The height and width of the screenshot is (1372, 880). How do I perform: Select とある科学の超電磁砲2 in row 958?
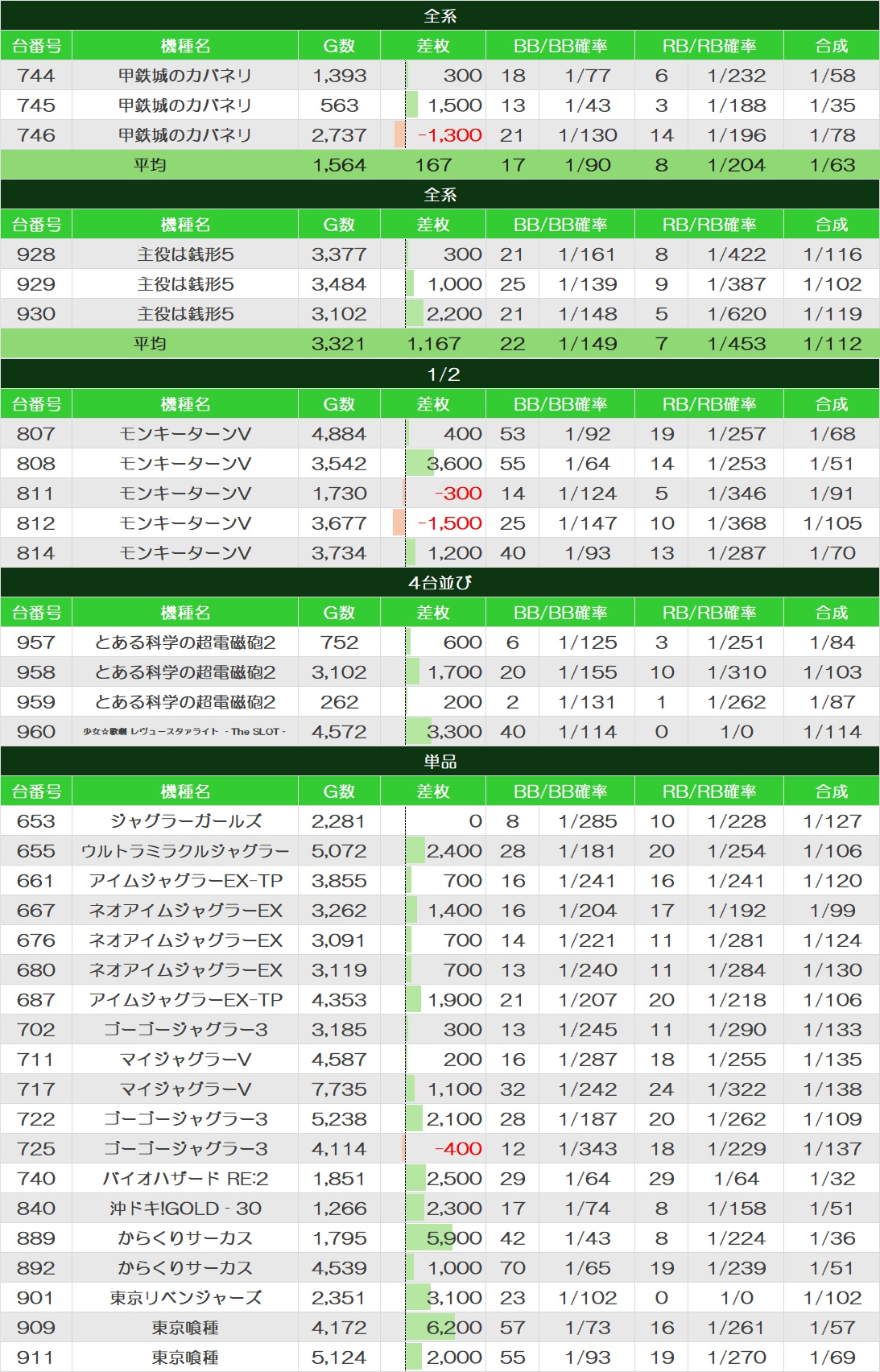pos(185,672)
